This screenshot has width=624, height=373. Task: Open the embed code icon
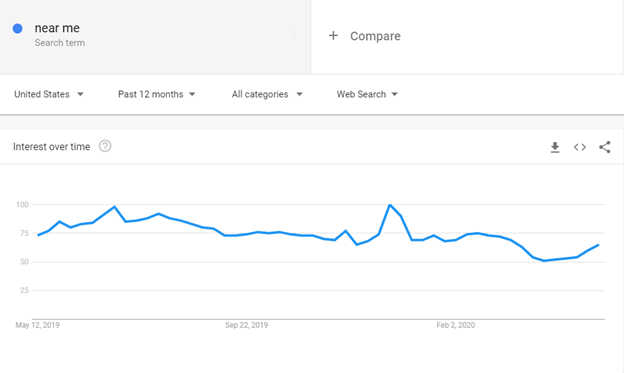click(580, 147)
